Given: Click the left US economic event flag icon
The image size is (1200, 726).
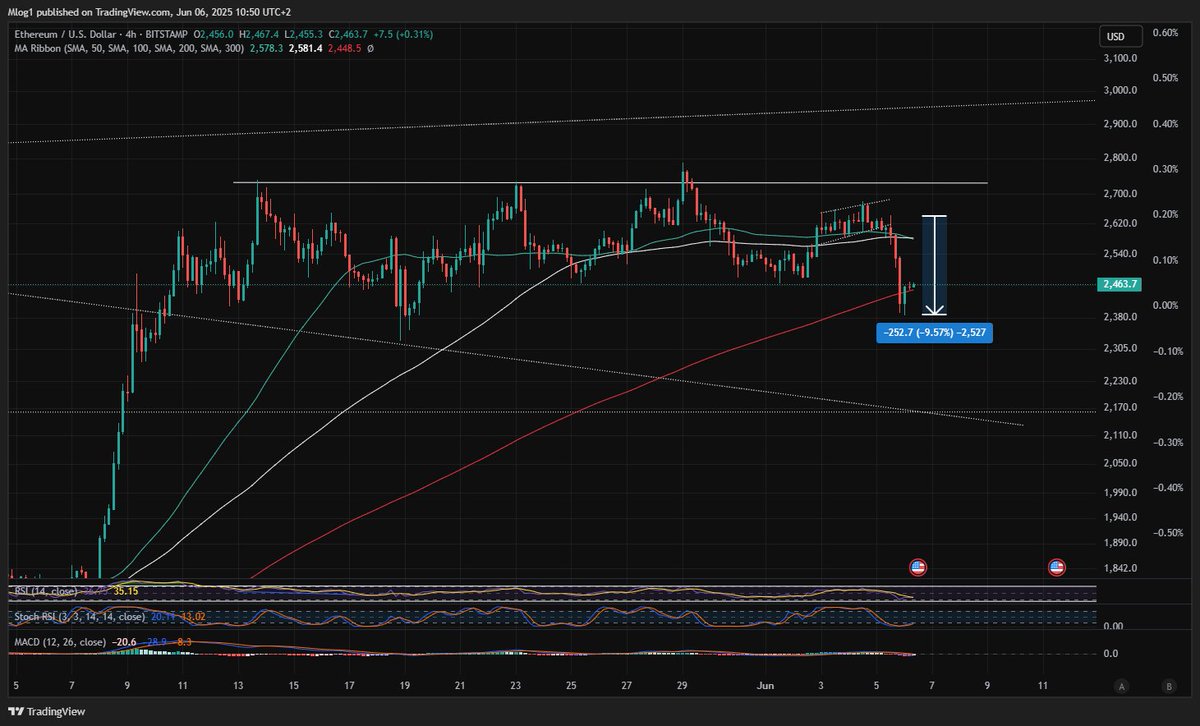Looking at the screenshot, I should 918,568.
